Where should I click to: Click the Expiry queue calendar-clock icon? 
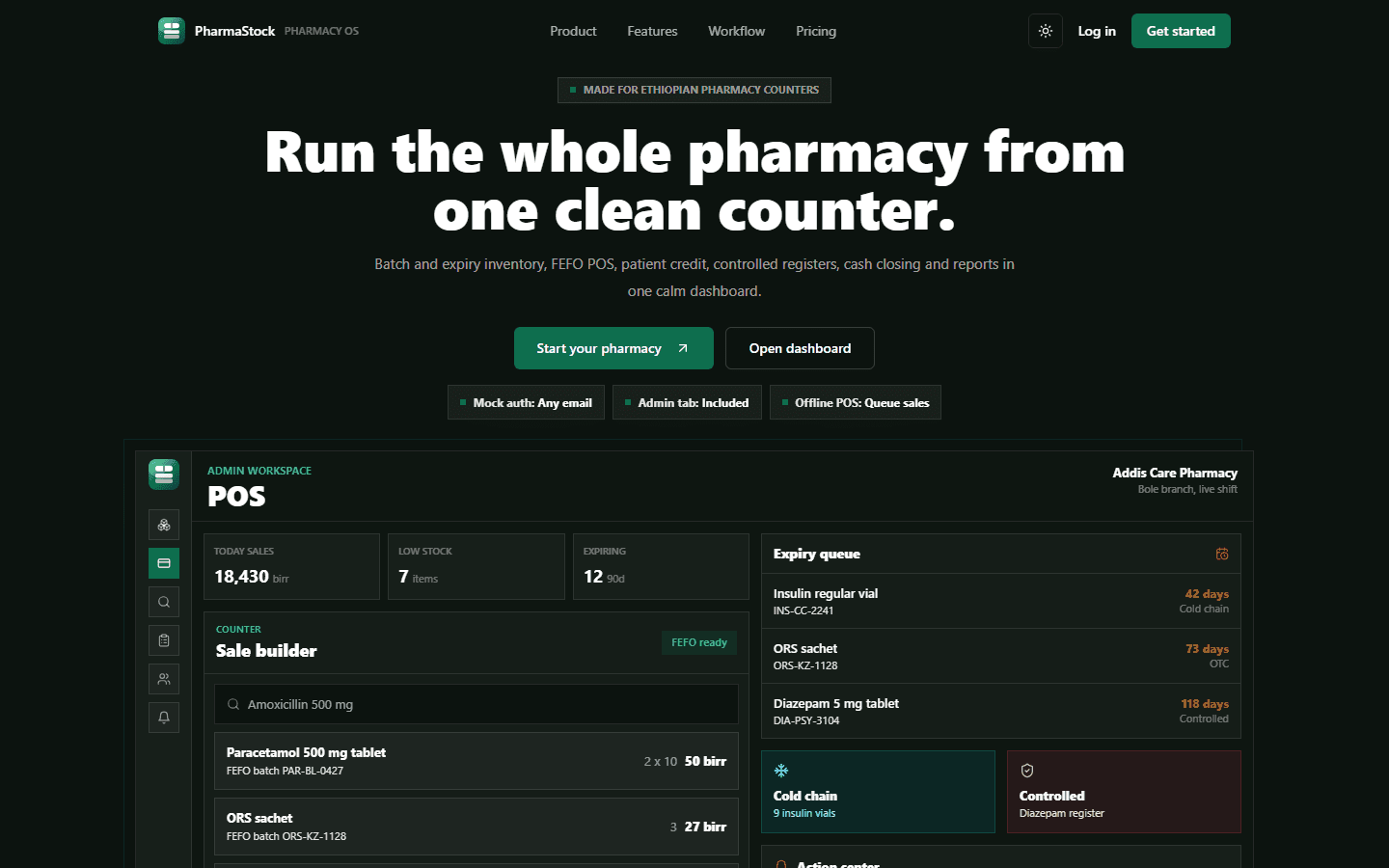[x=1222, y=554]
